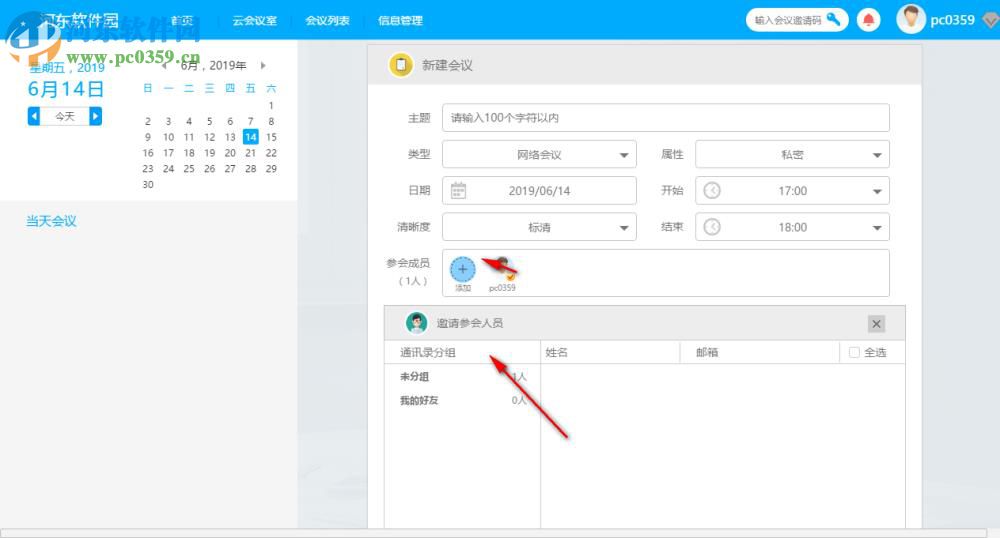This screenshot has width=1000, height=538.
Task: Go to previous day with left arrow
Action: (x=34, y=116)
